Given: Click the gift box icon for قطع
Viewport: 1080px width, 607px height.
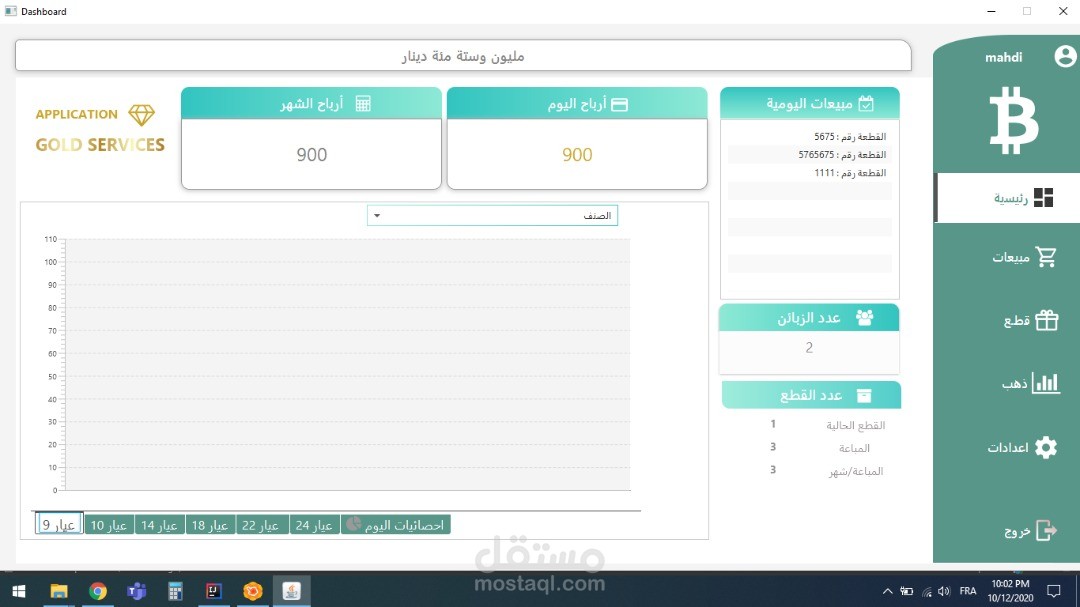Looking at the screenshot, I should click(1046, 320).
